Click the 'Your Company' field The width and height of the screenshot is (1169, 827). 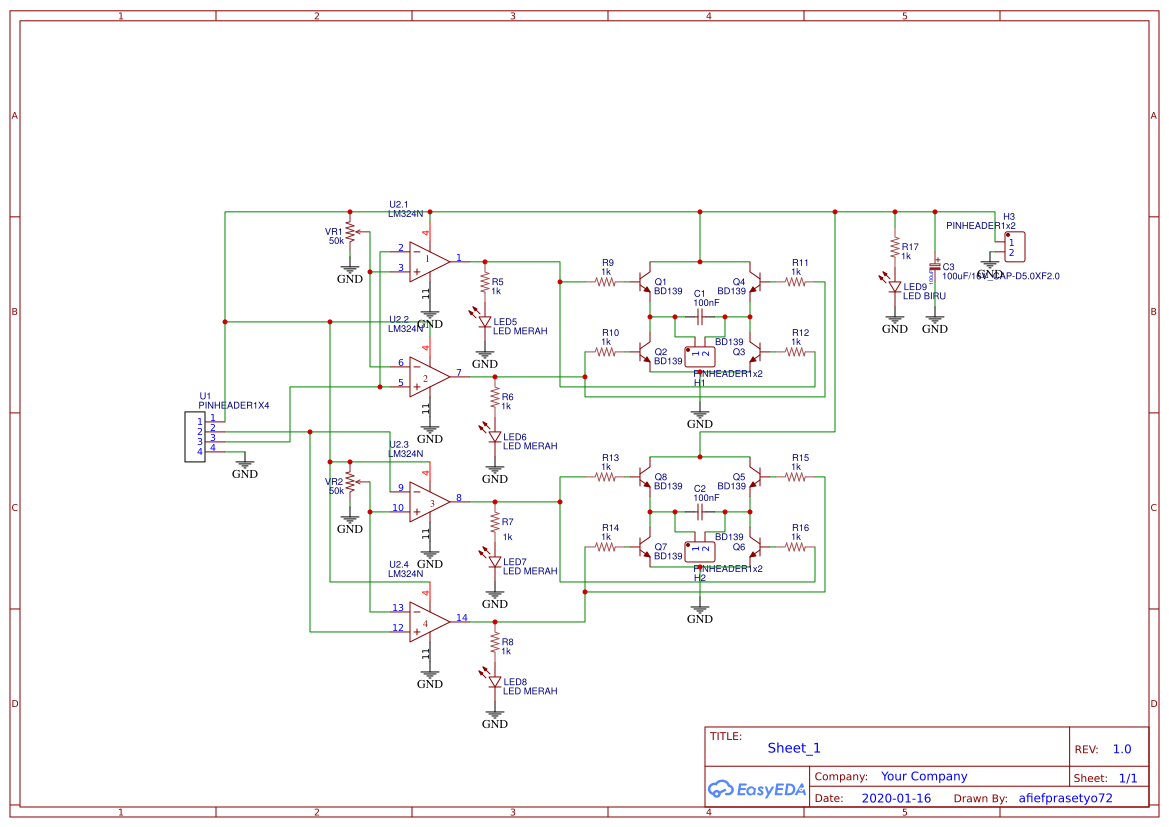point(924,776)
